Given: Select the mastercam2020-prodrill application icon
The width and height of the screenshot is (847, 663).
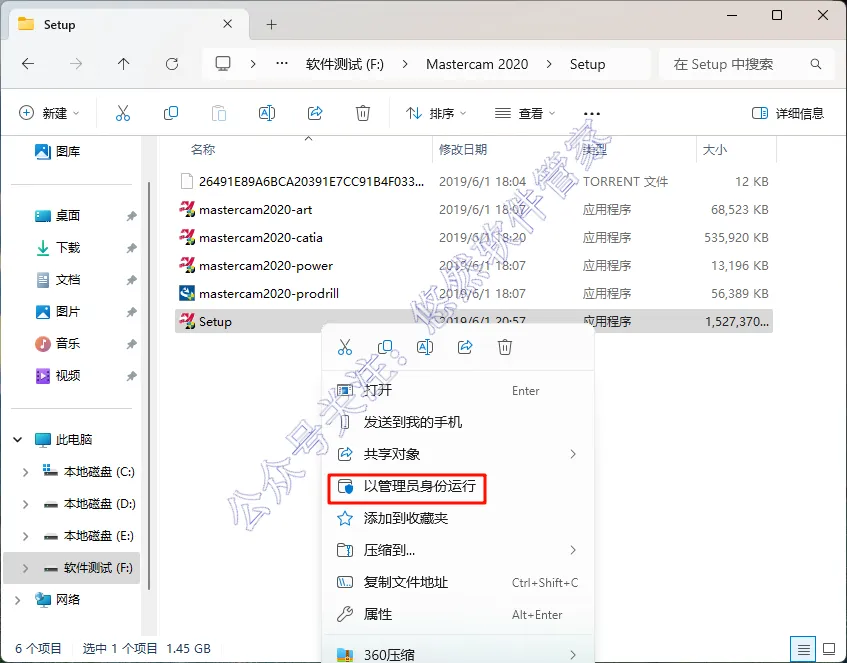Looking at the screenshot, I should [187, 293].
